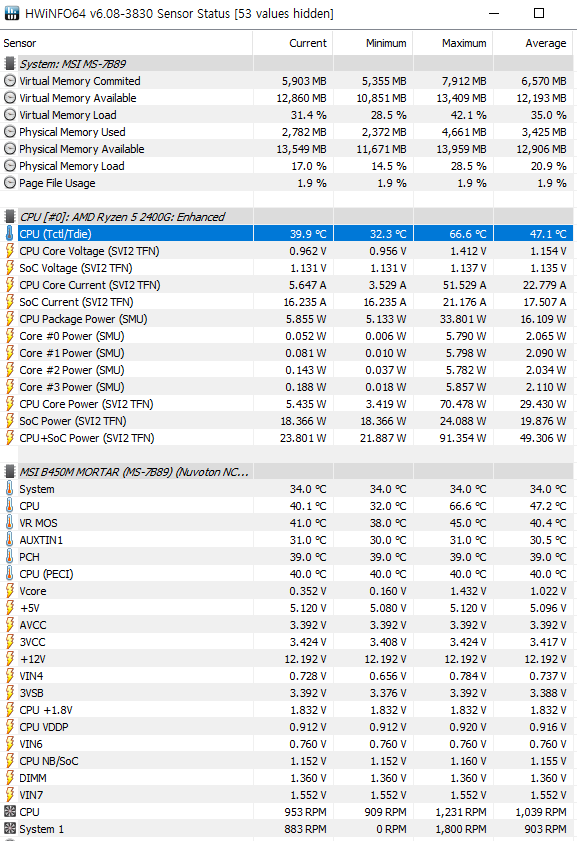Click thermometer icon of CPU (Tctl/Tdie)

point(10,234)
